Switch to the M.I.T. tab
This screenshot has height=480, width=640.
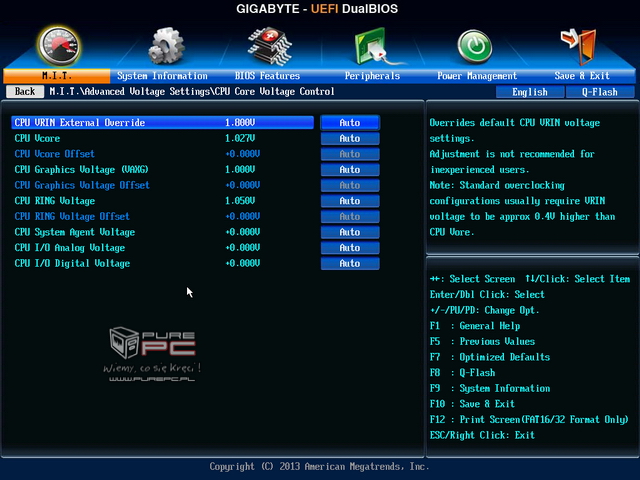(57, 76)
